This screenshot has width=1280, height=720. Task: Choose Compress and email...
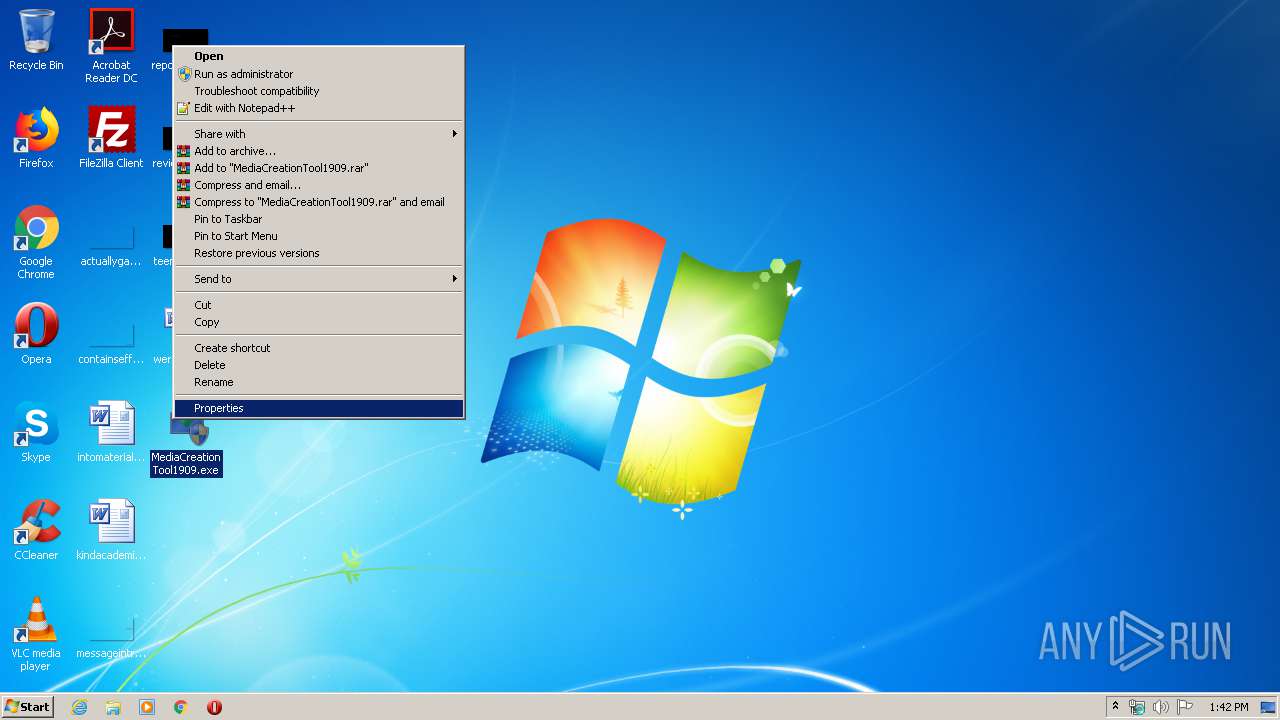[x=319, y=185]
